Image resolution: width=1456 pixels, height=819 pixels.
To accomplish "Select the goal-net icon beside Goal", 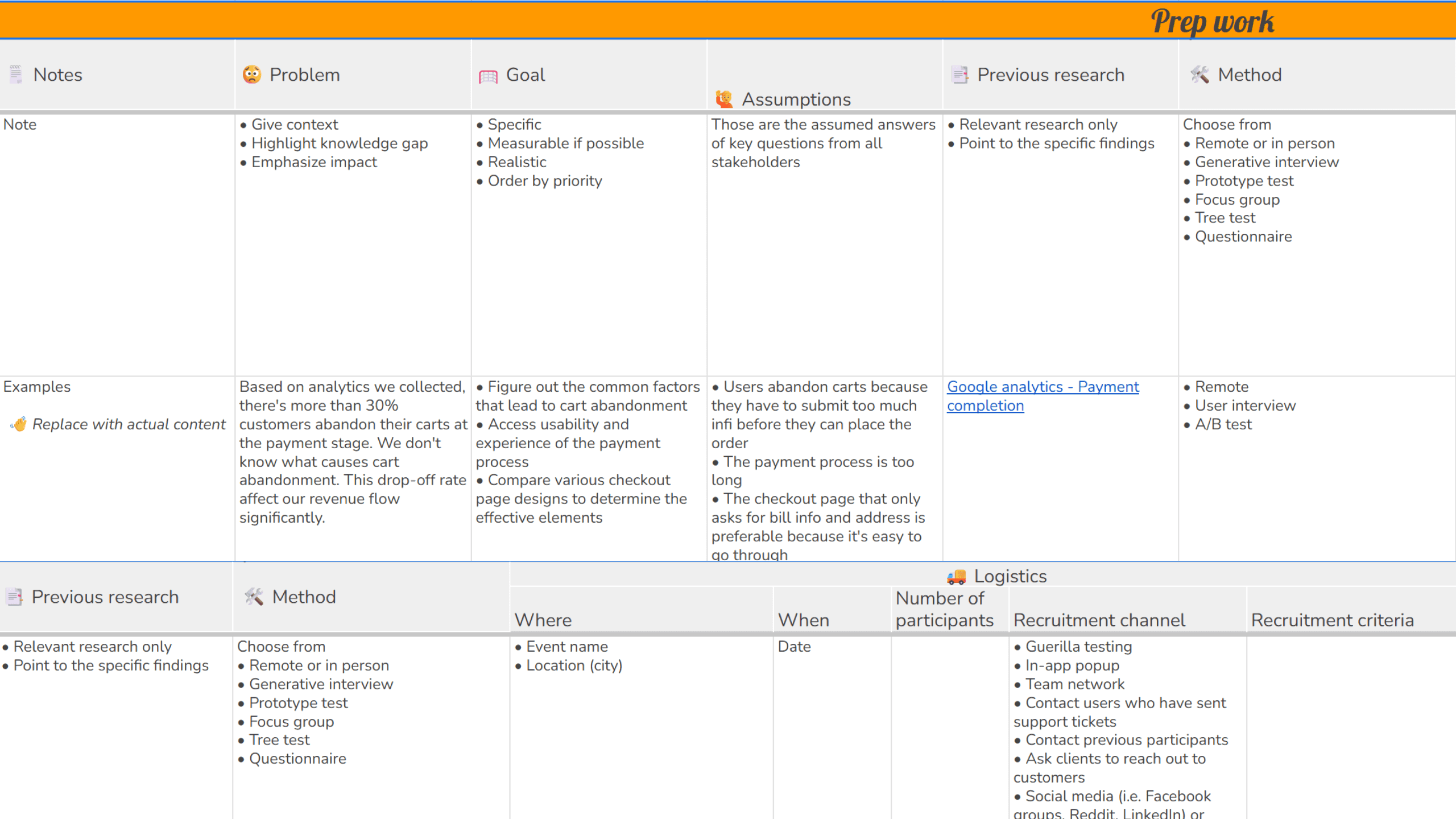I will coord(488,74).
